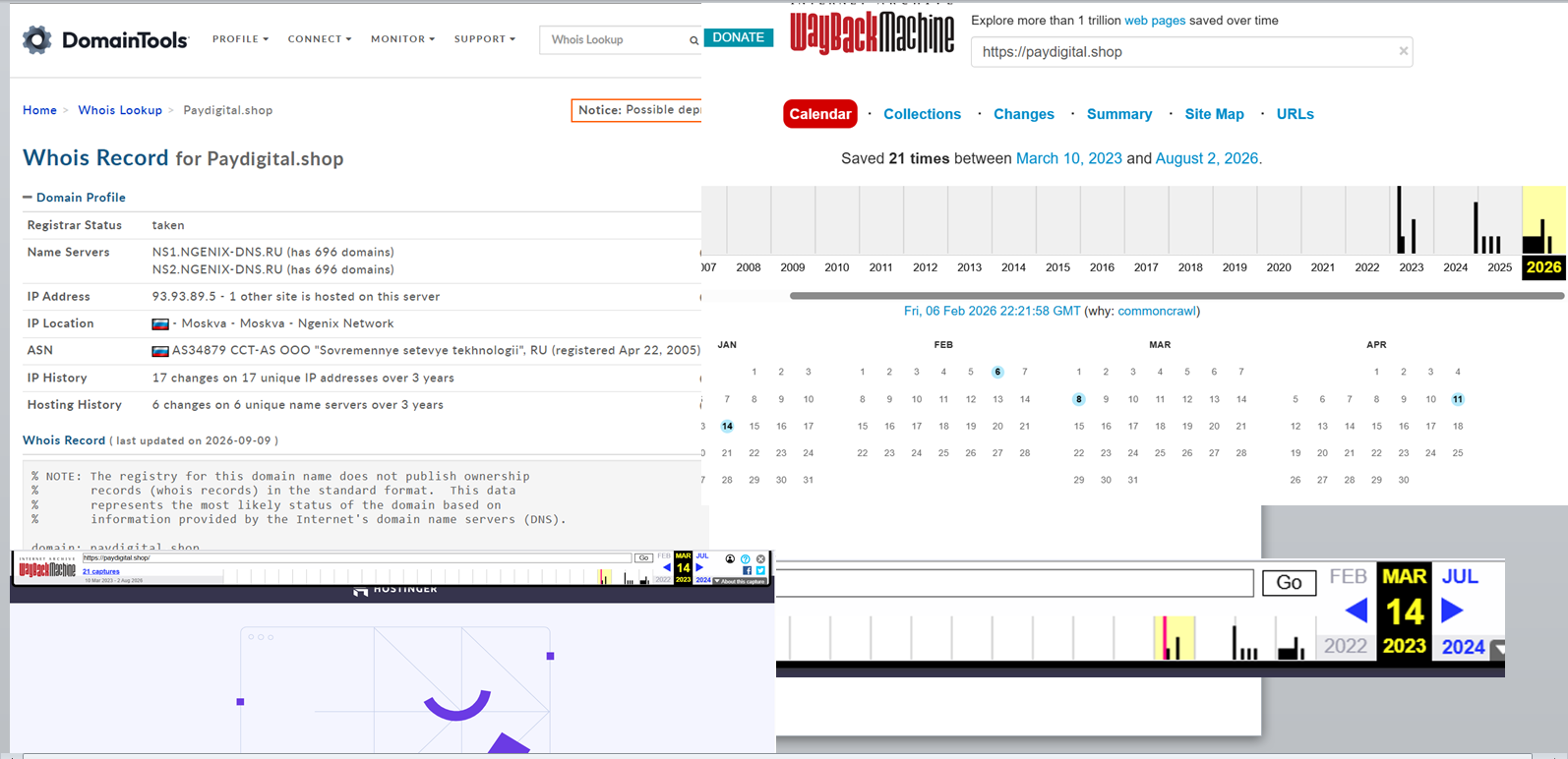Share the capture on Twitter

point(760,570)
